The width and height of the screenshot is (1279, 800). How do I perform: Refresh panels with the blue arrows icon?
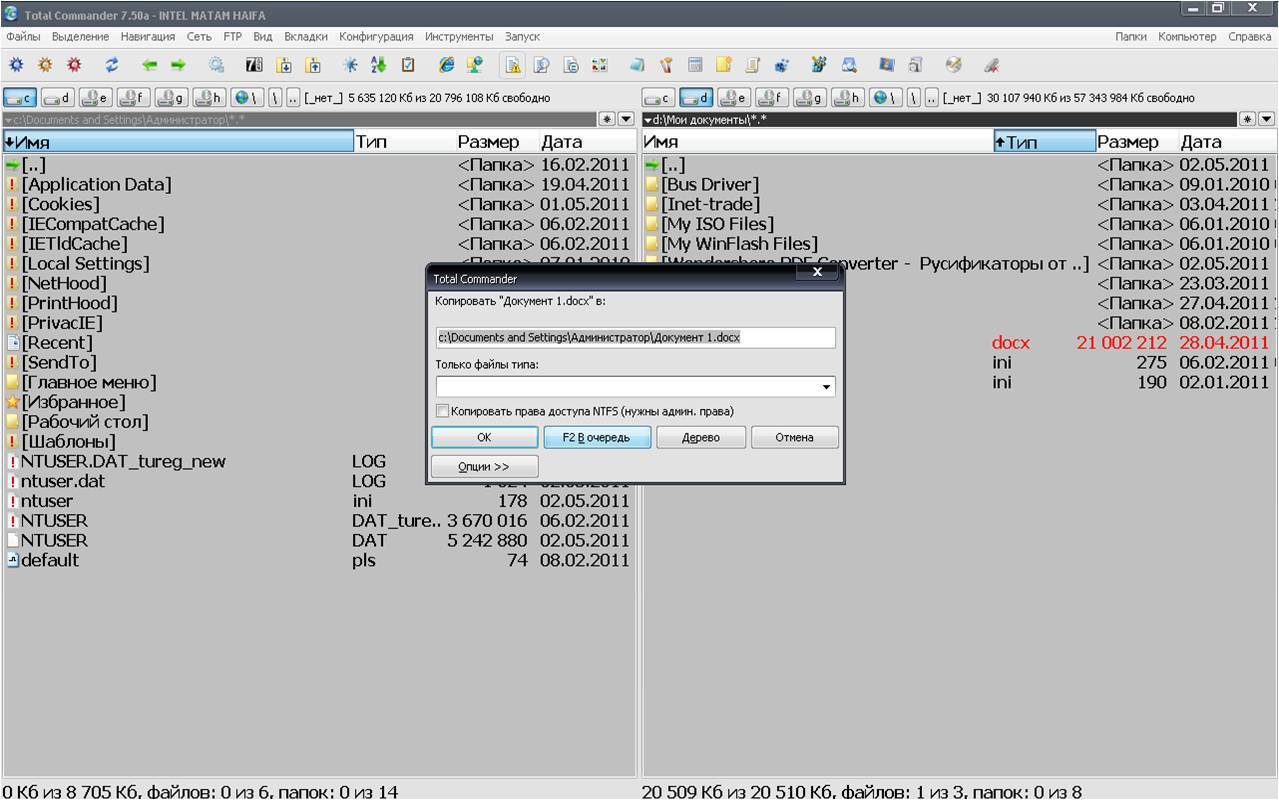coord(112,65)
